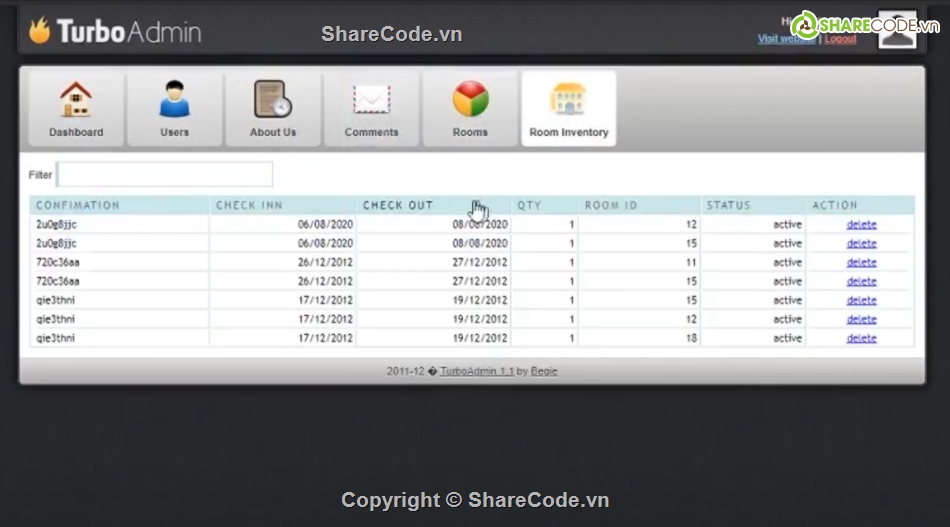Sort by the CHECK OUT column header
Screen dimensions: 950x527
pyautogui.click(x=398, y=205)
